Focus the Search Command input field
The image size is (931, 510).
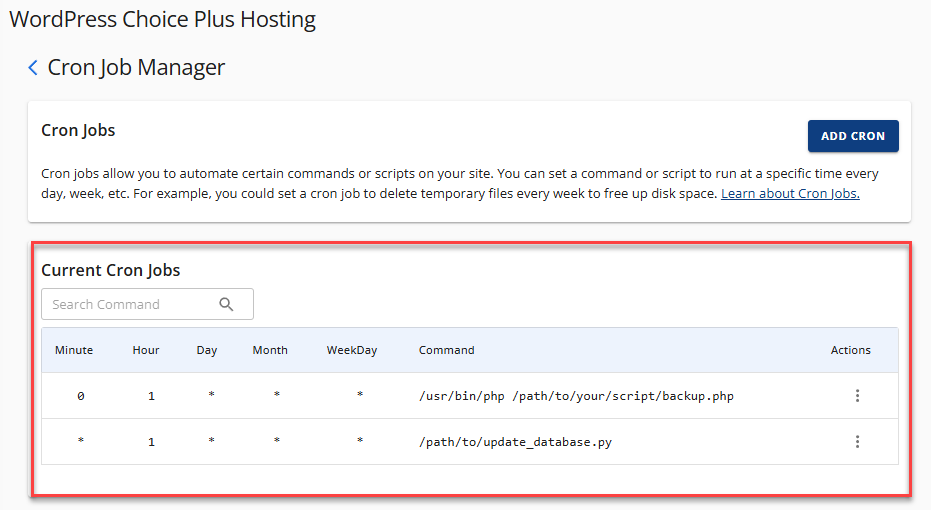(147, 304)
